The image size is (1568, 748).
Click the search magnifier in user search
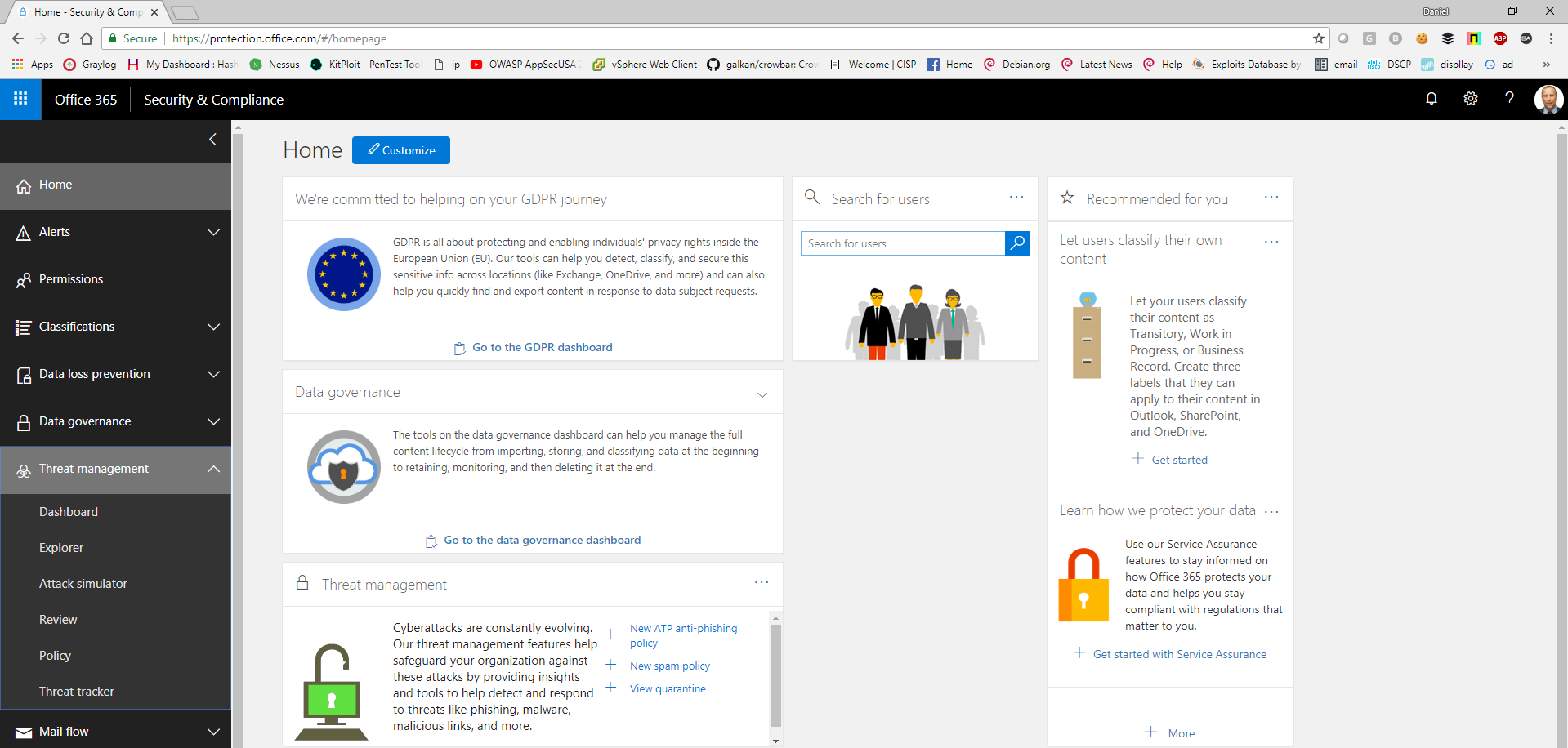(x=1016, y=243)
